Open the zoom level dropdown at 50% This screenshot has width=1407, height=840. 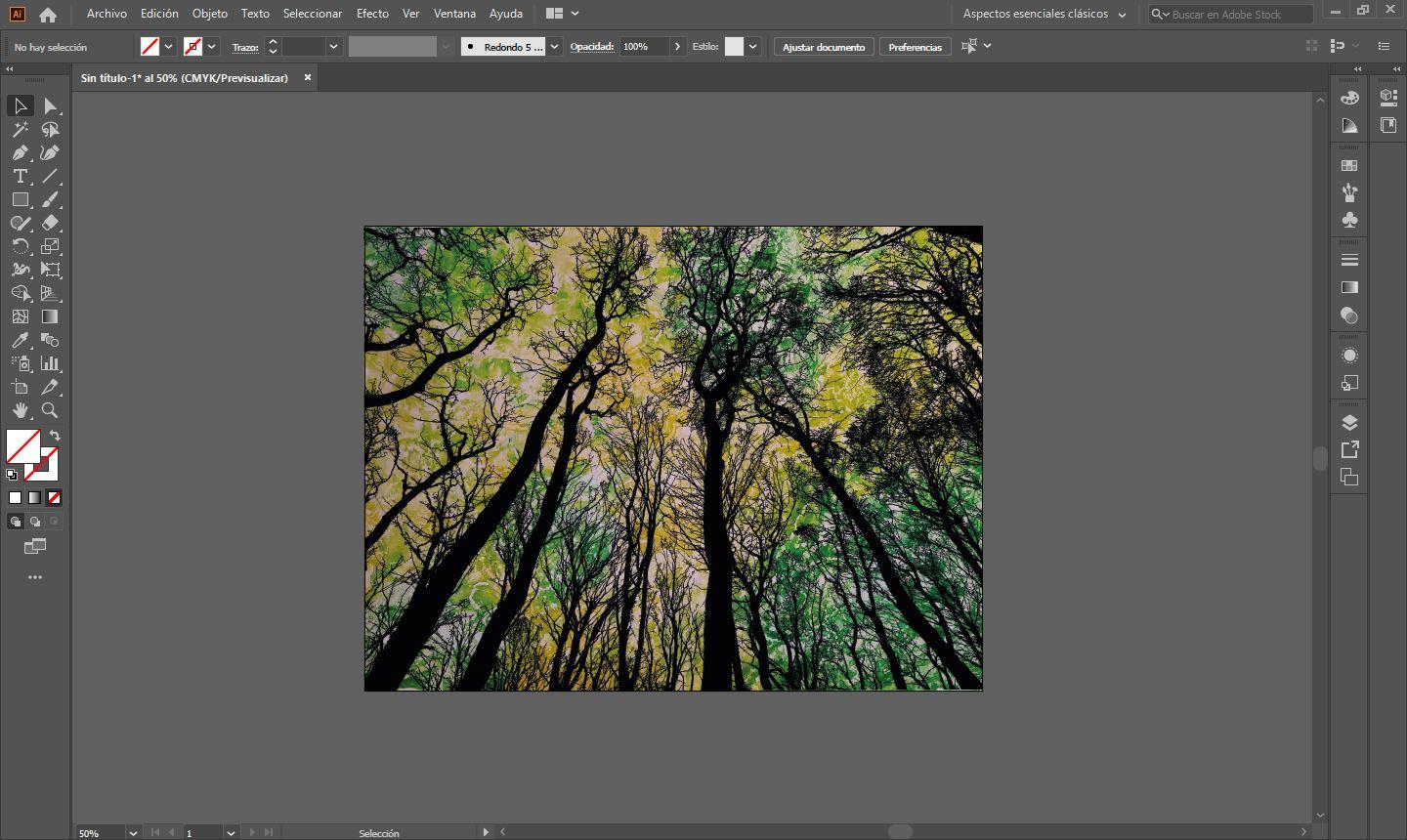tap(133, 833)
